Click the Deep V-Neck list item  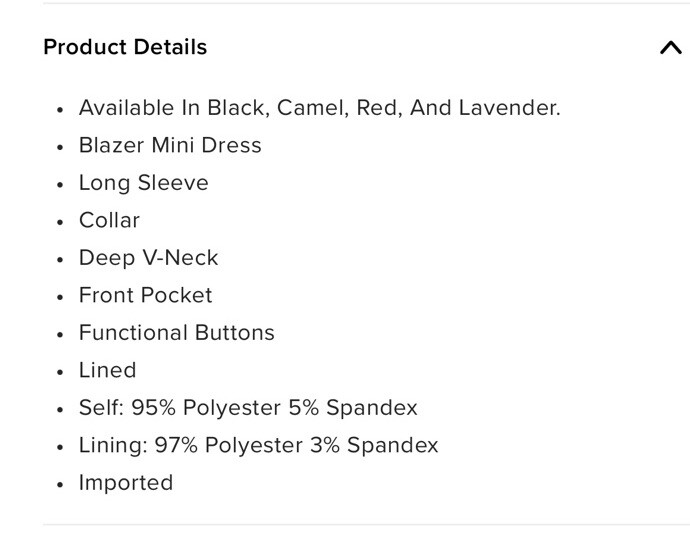148,258
